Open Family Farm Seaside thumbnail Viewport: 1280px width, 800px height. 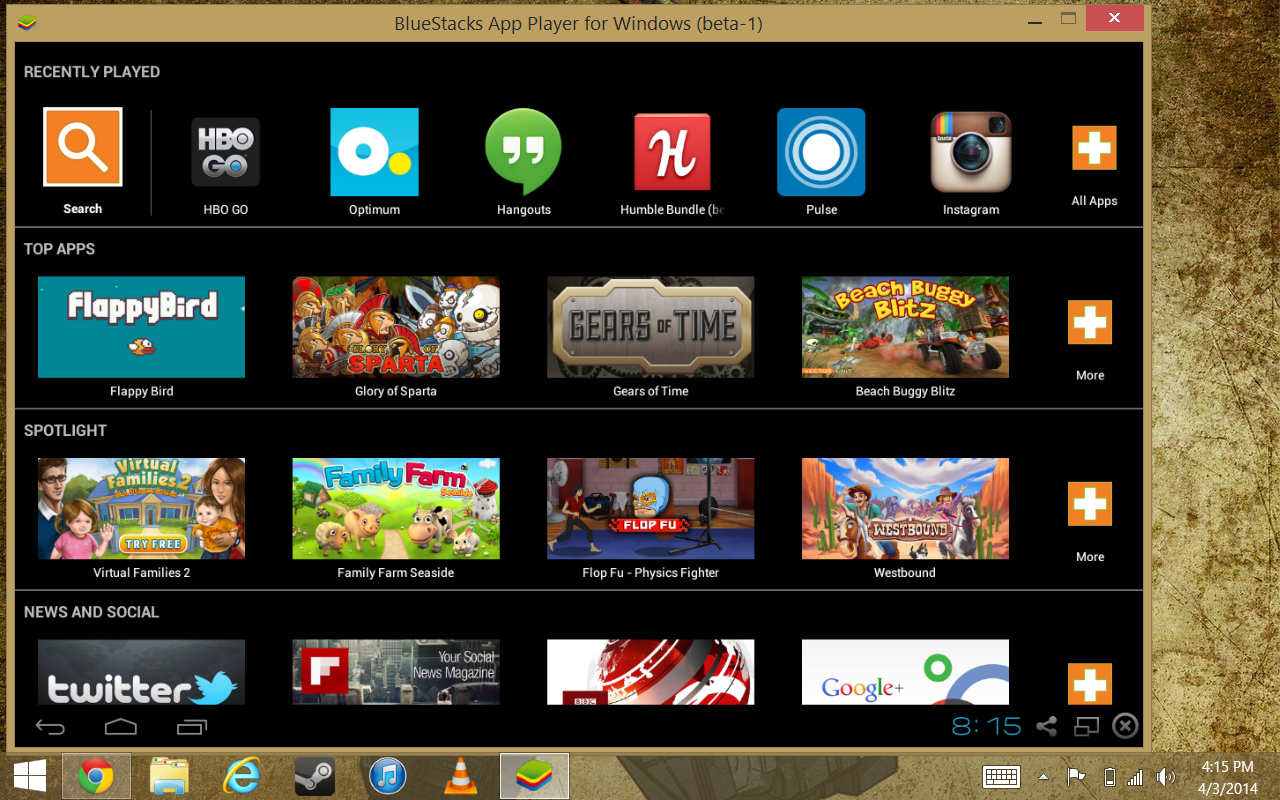coord(396,509)
